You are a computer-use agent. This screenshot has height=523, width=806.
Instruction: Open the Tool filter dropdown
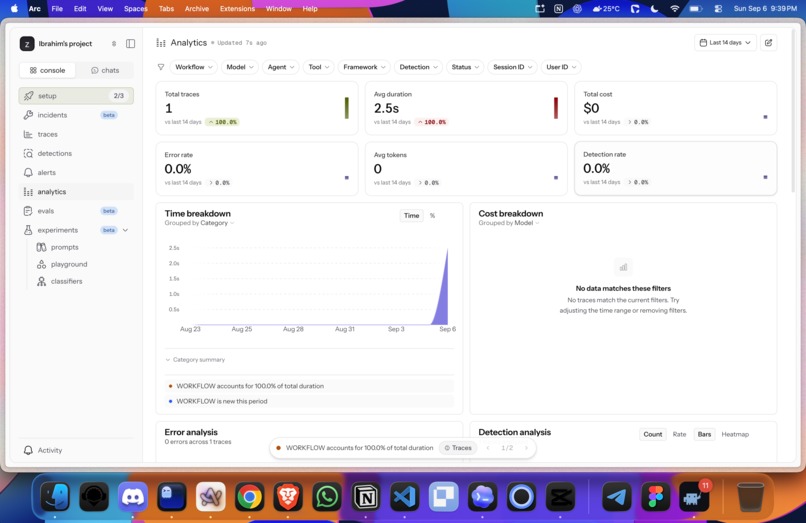[x=319, y=67]
